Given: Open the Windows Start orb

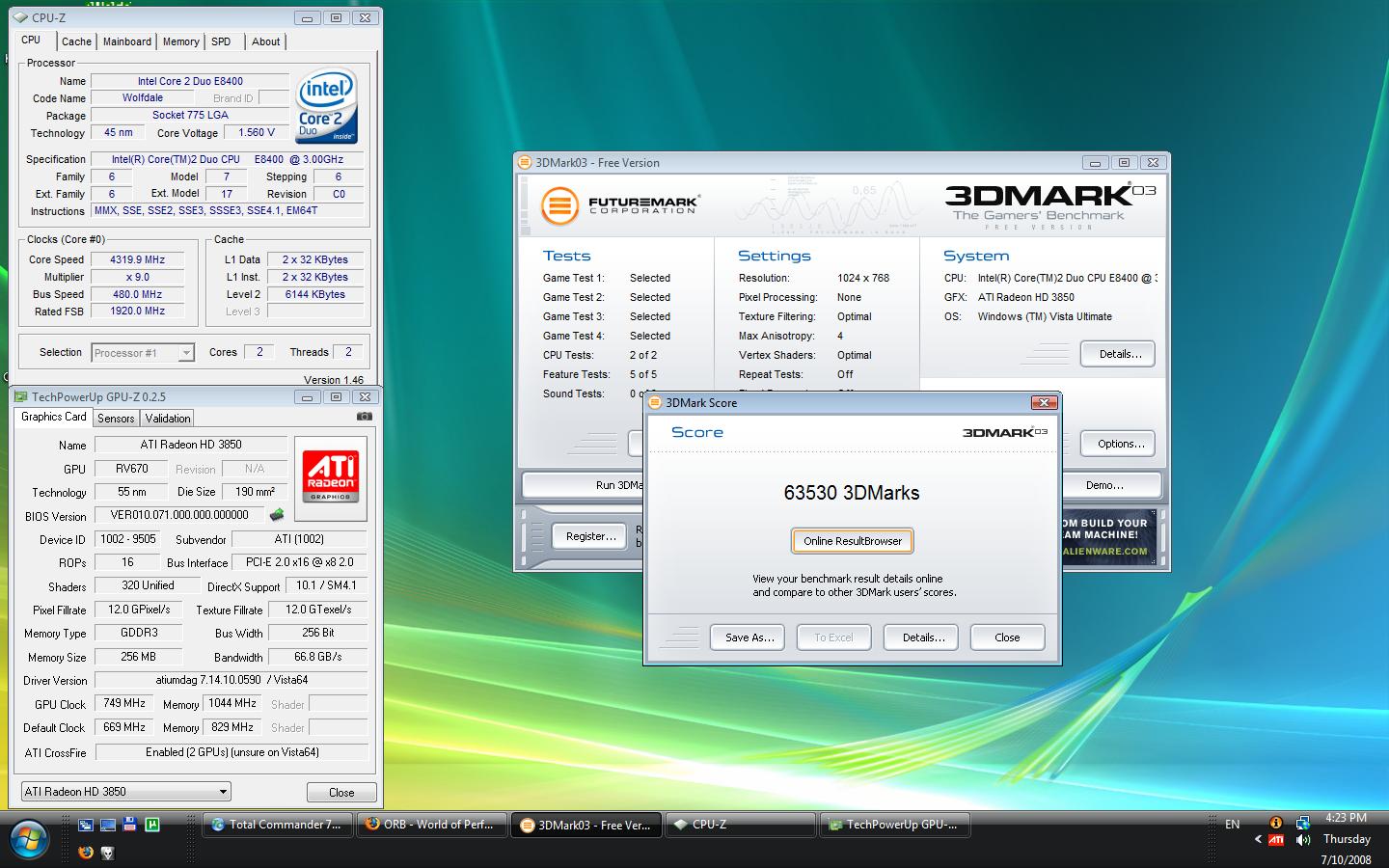Looking at the screenshot, I should click(x=28, y=841).
